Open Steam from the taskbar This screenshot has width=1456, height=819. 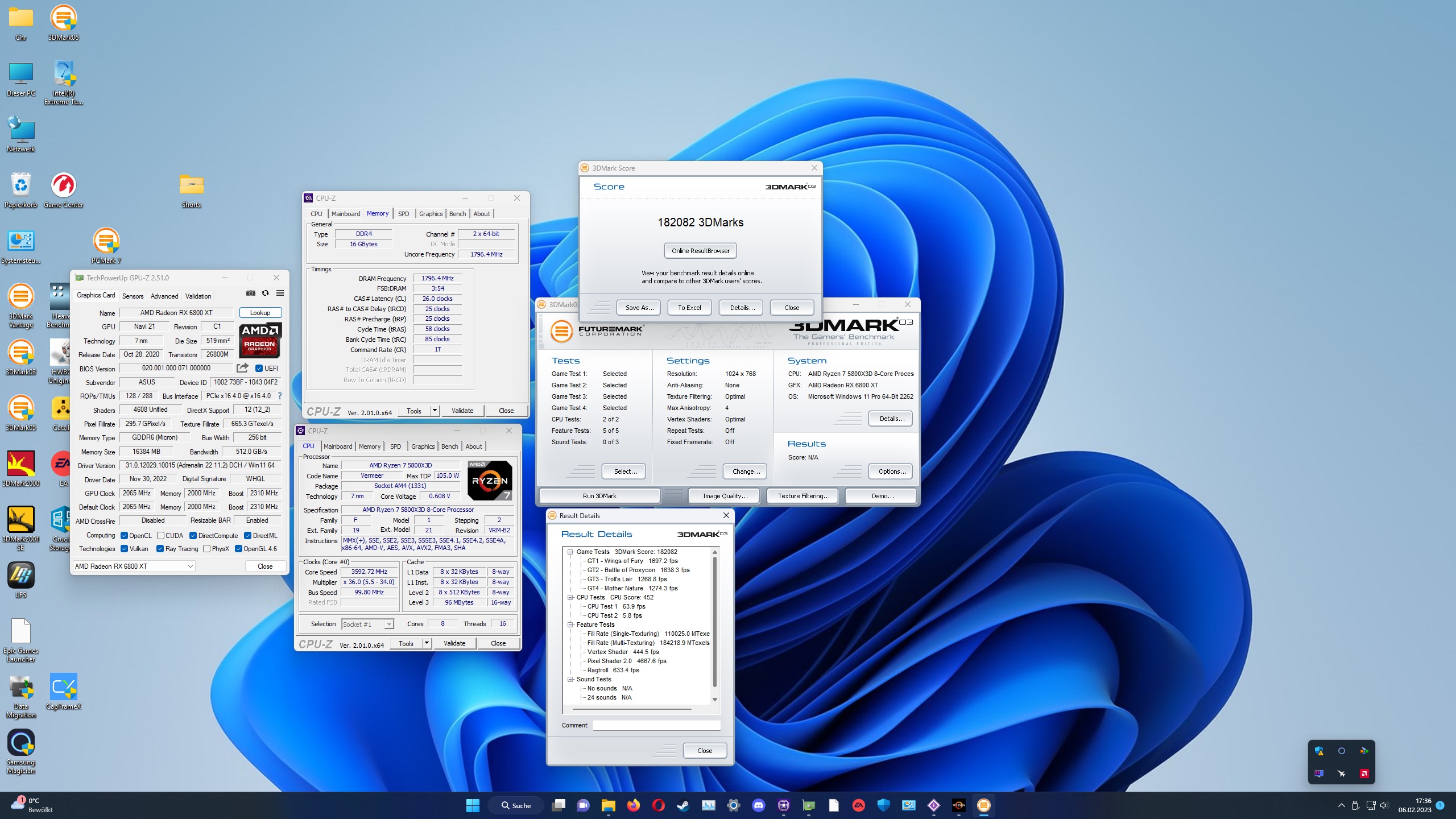click(x=683, y=805)
